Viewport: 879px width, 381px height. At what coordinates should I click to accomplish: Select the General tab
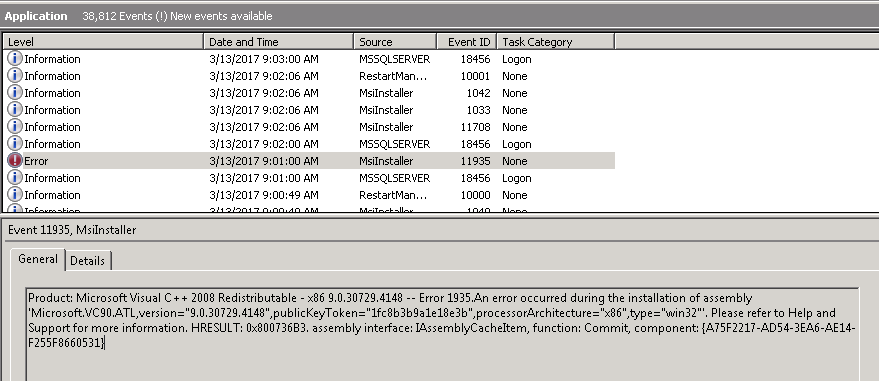tap(38, 259)
